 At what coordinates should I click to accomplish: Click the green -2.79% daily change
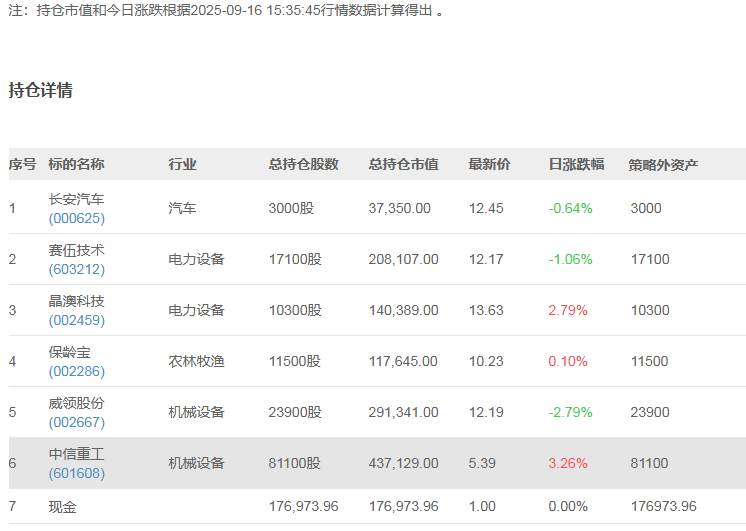pyautogui.click(x=570, y=412)
